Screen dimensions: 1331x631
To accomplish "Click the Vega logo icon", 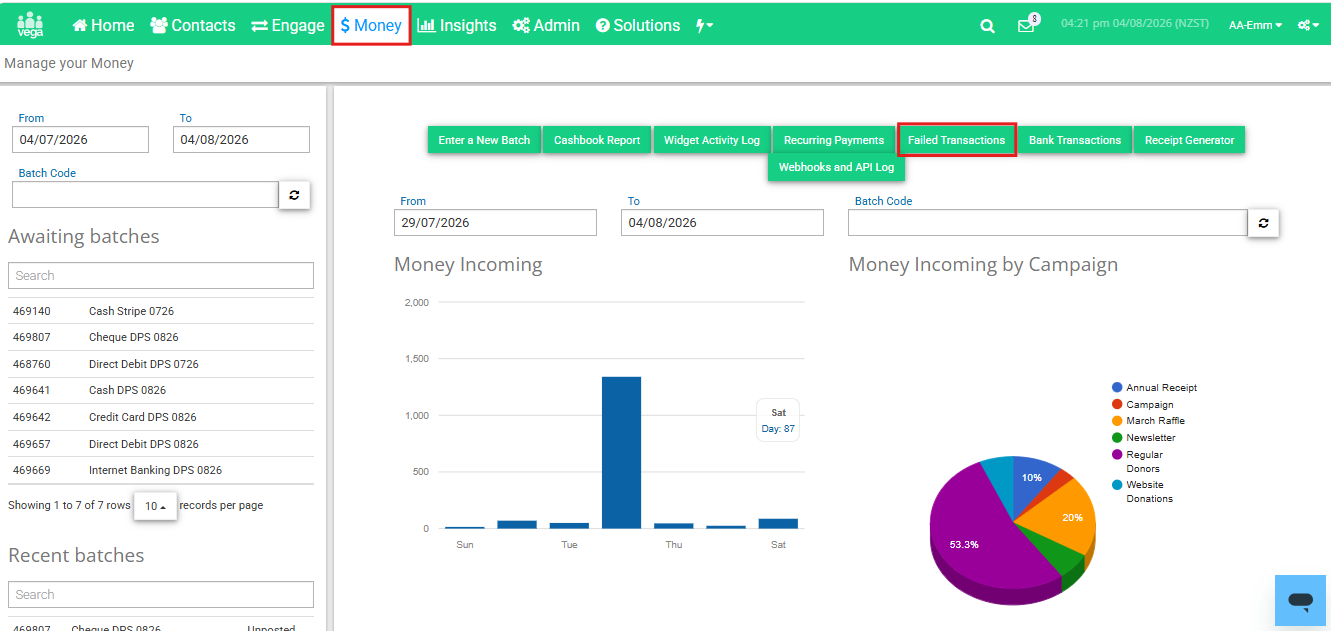I will tap(30, 25).
